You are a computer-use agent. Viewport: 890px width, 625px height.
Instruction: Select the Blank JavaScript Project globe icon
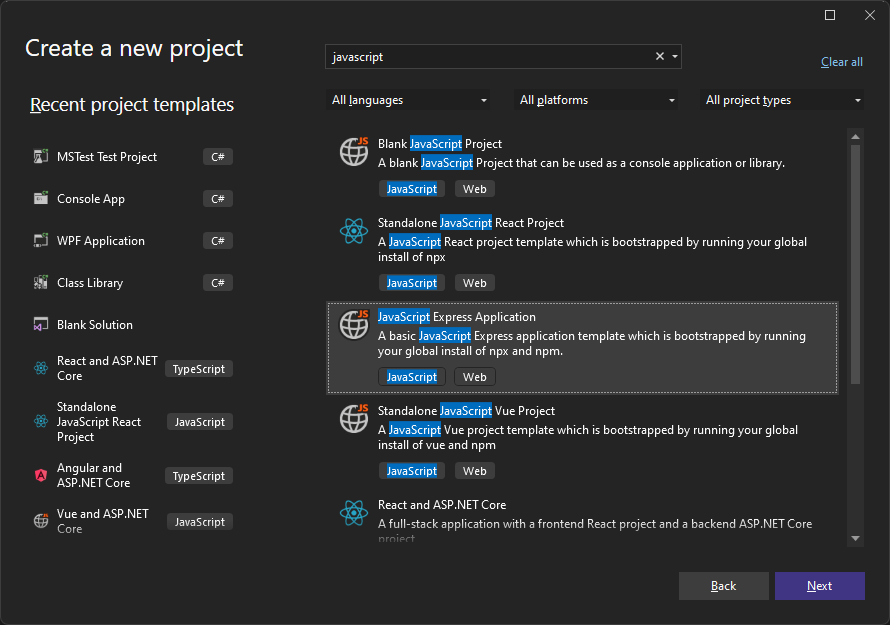[353, 152]
